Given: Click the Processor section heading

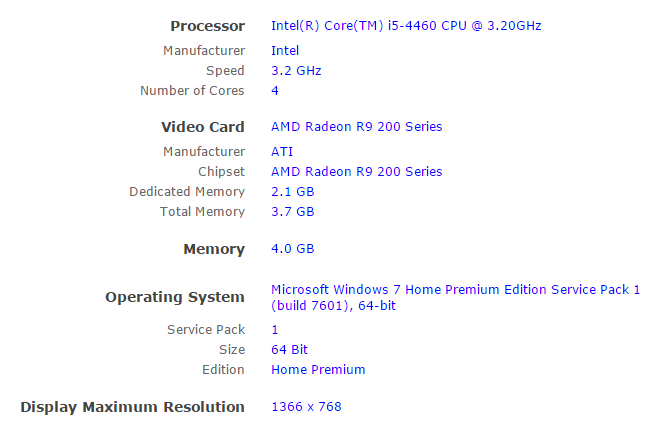Looking at the screenshot, I should tap(207, 26).
